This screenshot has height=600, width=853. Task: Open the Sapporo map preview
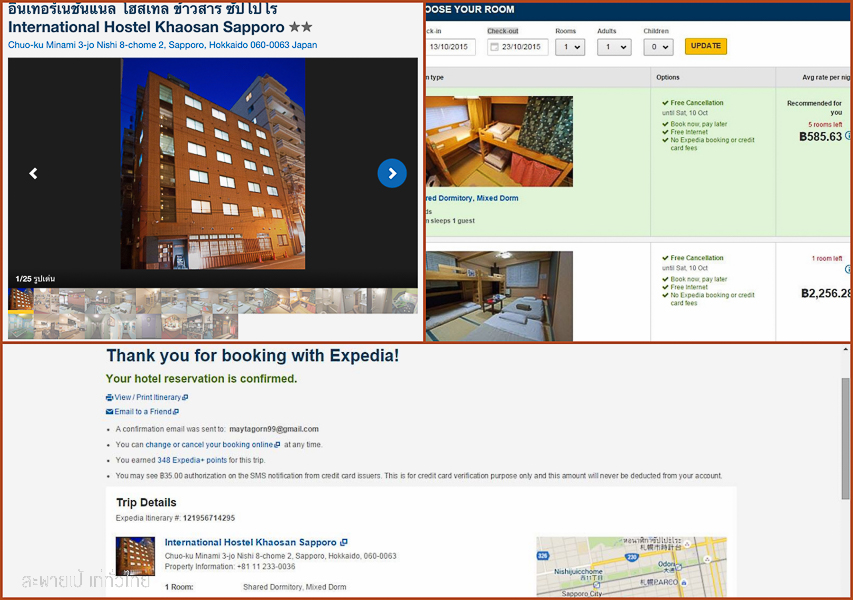(x=631, y=567)
